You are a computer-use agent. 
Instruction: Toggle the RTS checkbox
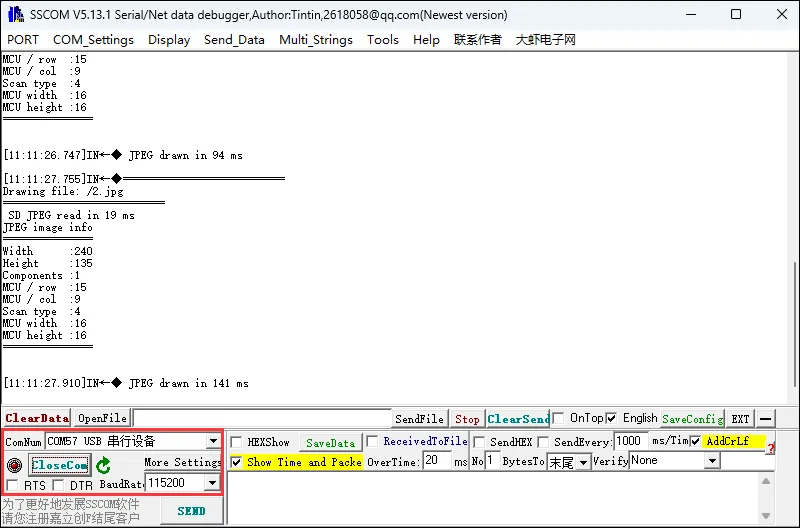pos(11,485)
